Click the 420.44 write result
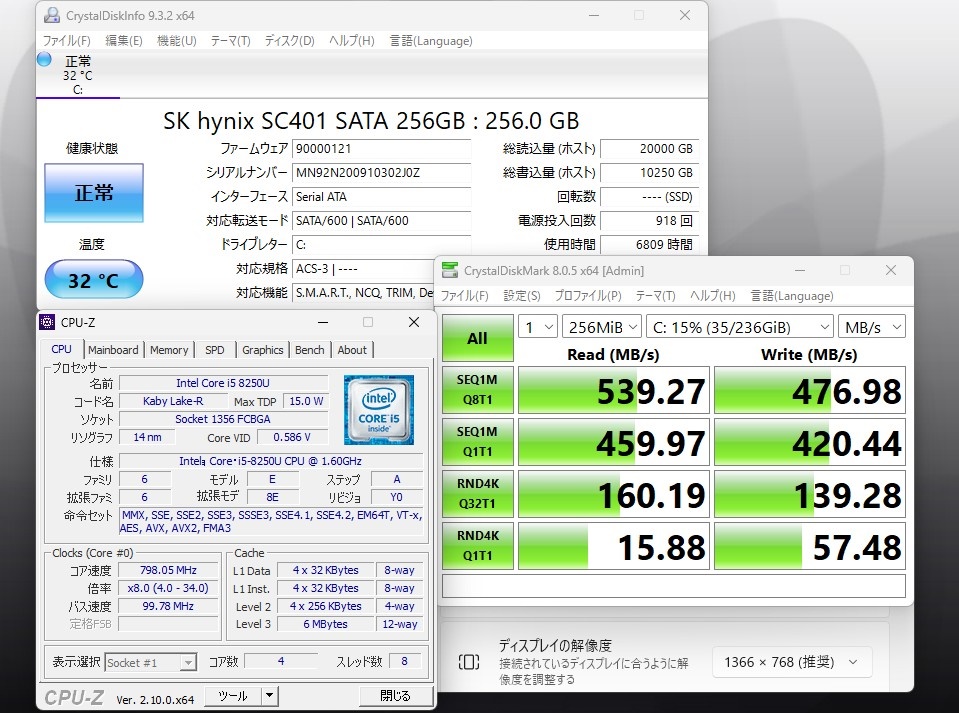The image size is (959, 713). pos(810,442)
